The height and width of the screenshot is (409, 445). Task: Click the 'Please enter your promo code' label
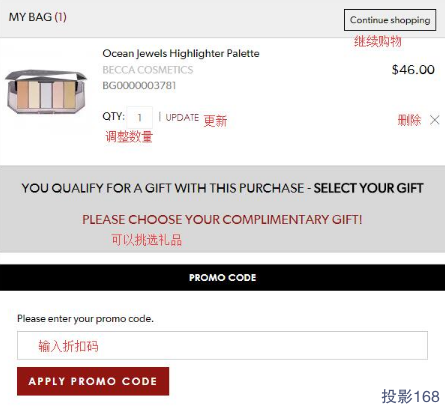point(85,319)
